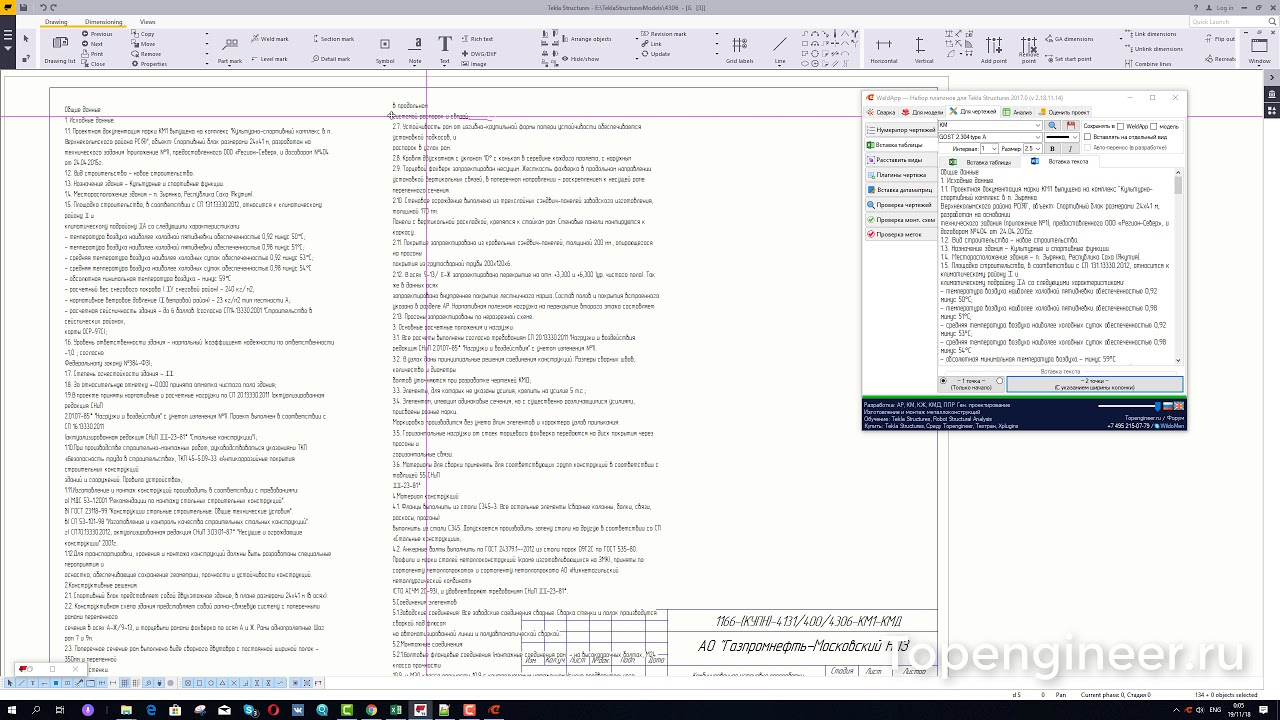Toggle Bold text formatting in WeldApp
Viewport: 1280px width, 720px height.
[x=1052, y=149]
